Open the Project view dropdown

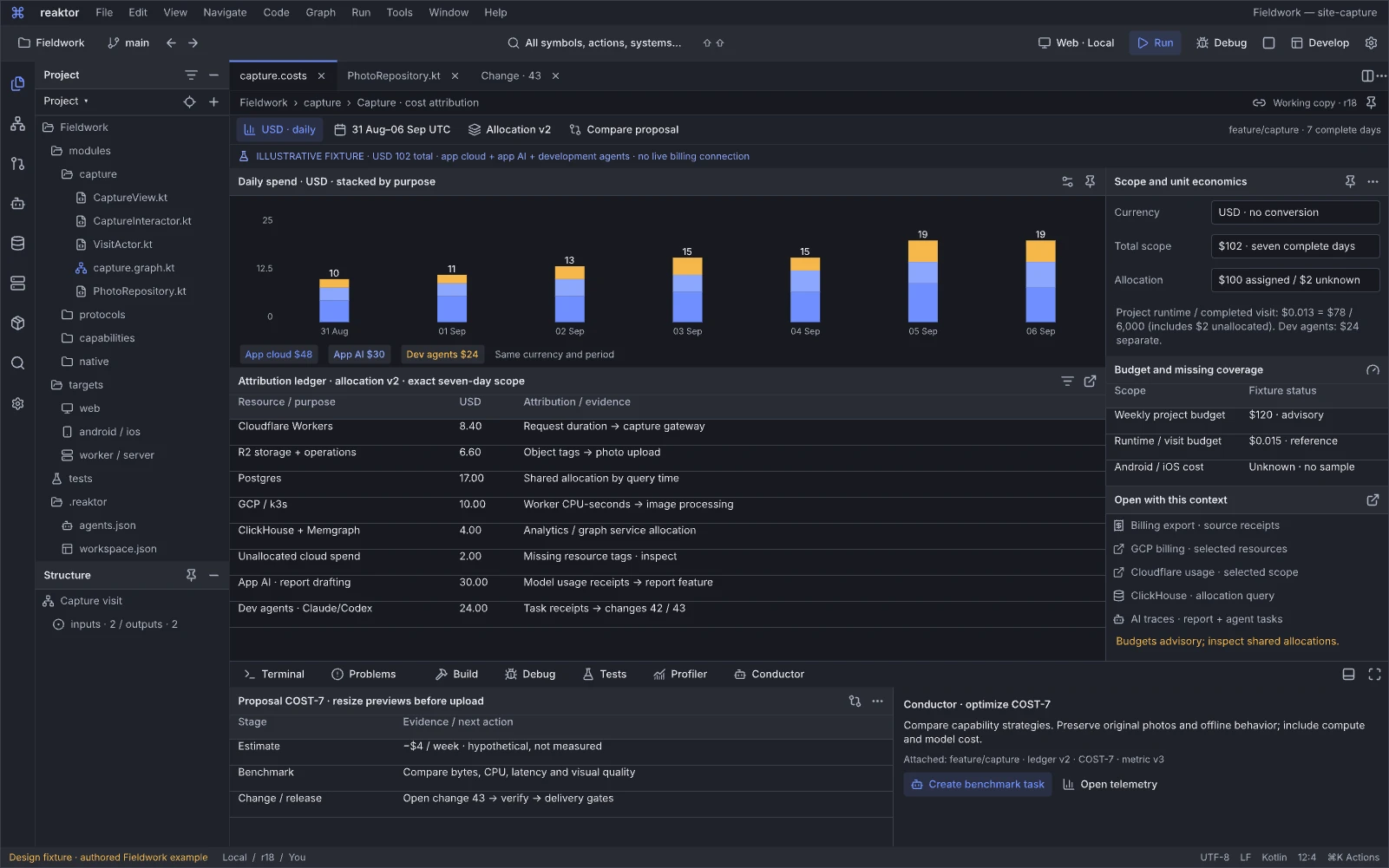pyautogui.click(x=66, y=101)
